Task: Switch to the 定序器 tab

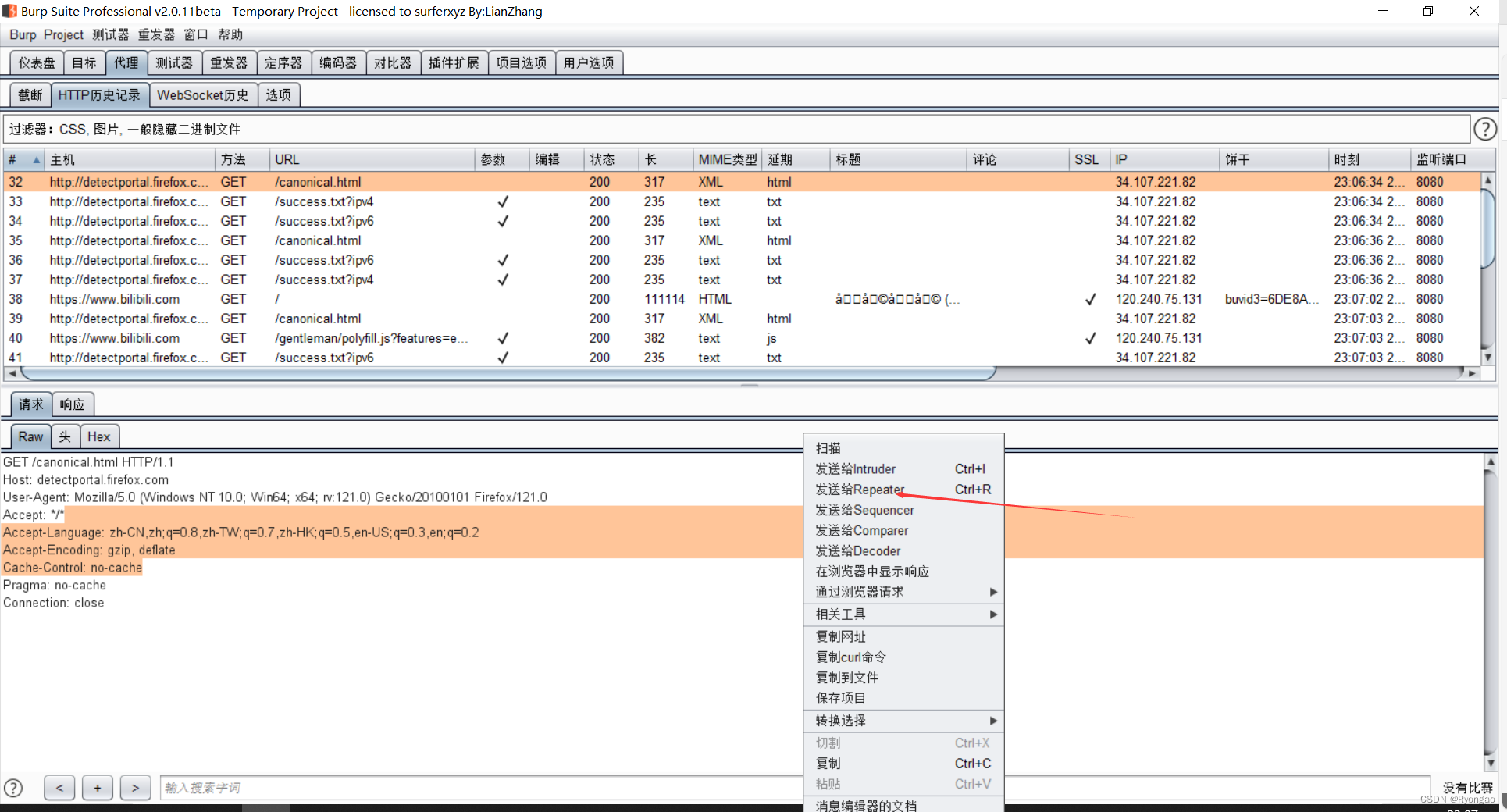Action: tap(283, 62)
